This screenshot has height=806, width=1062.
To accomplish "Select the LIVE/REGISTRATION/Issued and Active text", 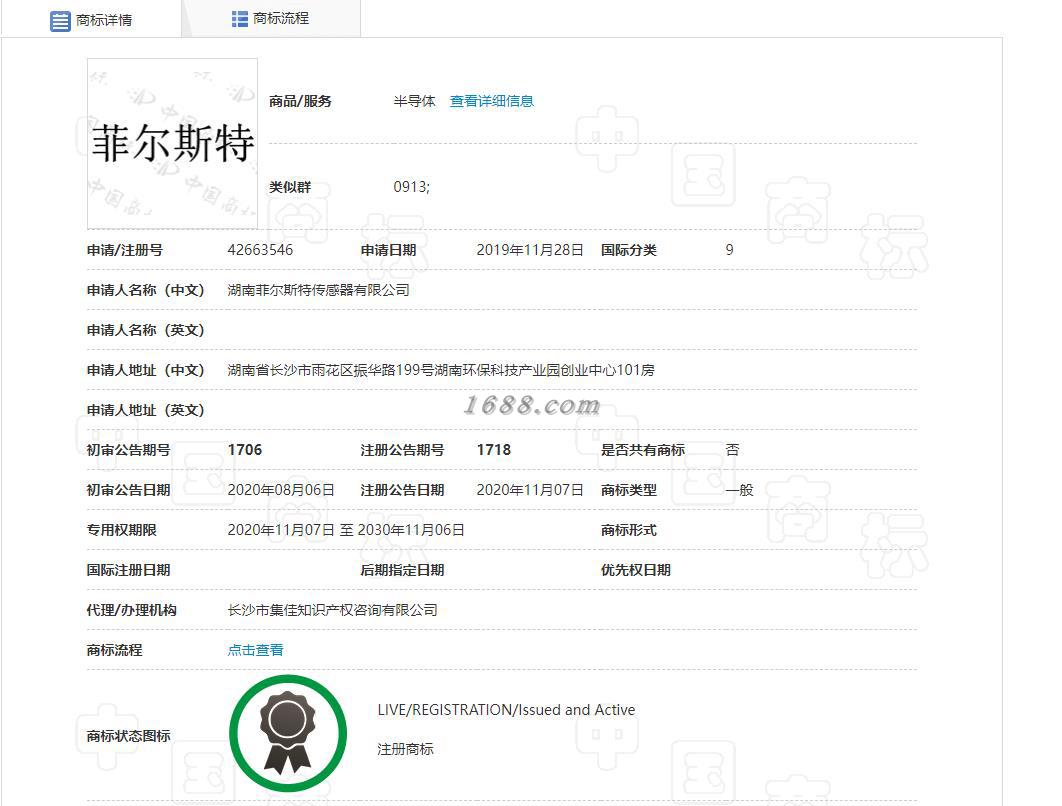I will [506, 710].
